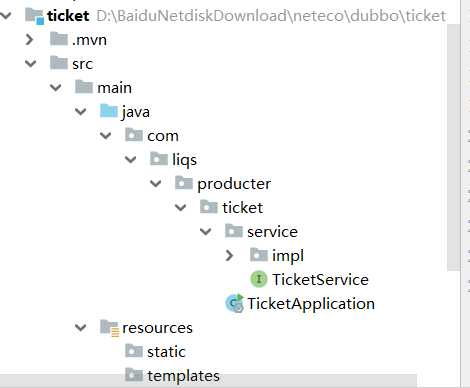
Task: Click the impl package folder icon
Action: (259, 255)
